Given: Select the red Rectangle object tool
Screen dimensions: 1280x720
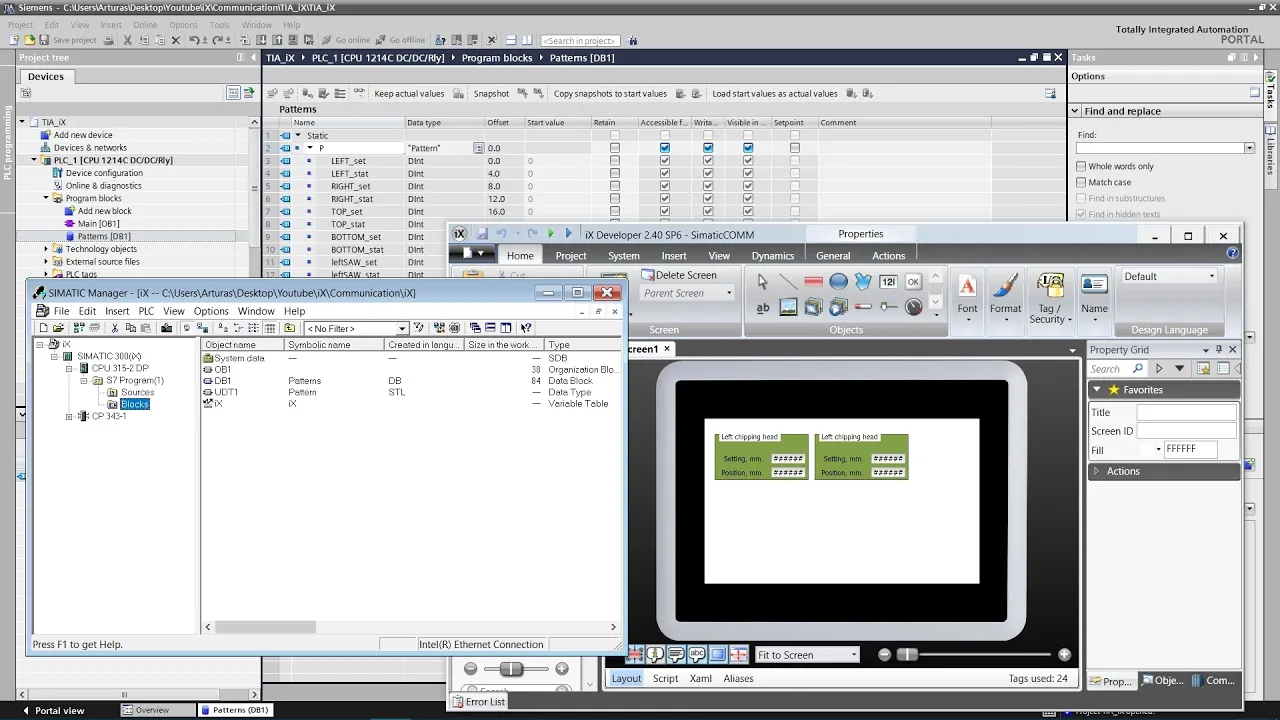Looking at the screenshot, I should [813, 282].
